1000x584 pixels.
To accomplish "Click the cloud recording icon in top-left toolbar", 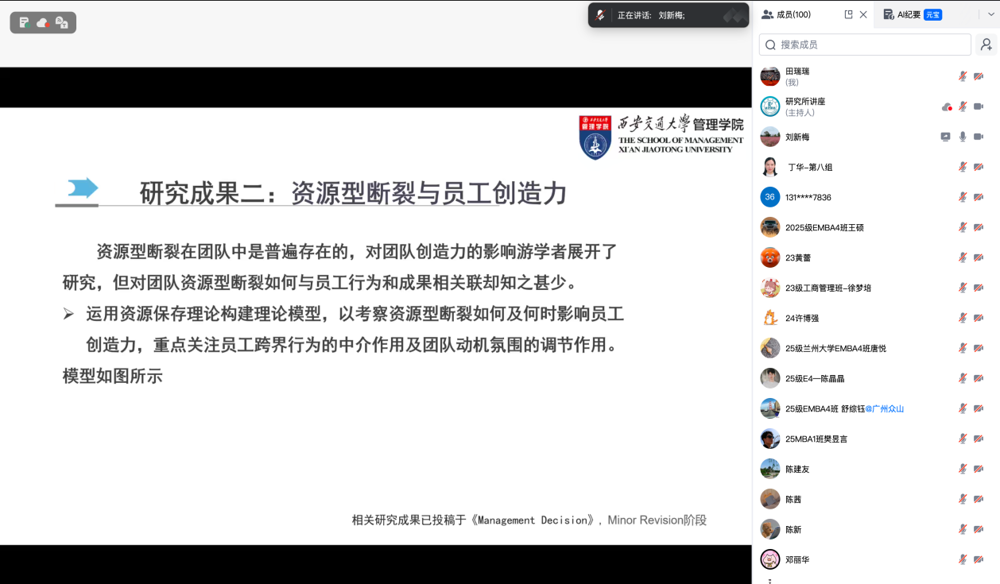I will tap(43, 22).
